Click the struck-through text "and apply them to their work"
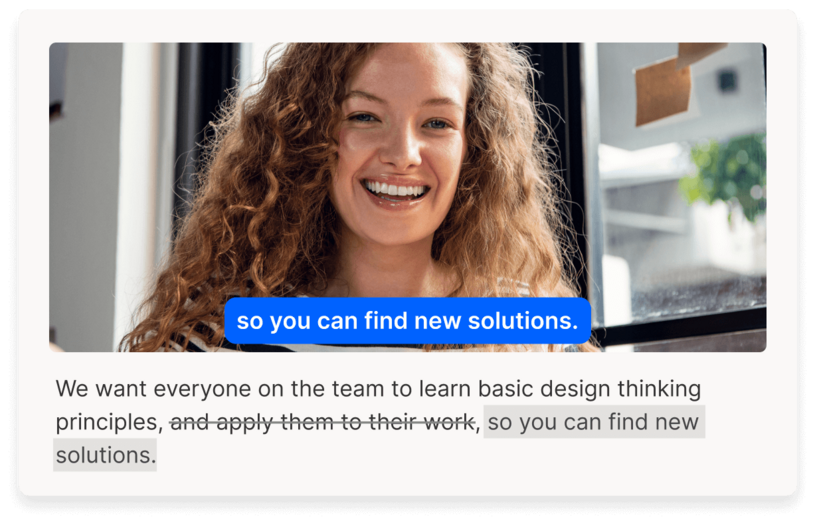The width and height of the screenshot is (815, 523). click(322, 422)
